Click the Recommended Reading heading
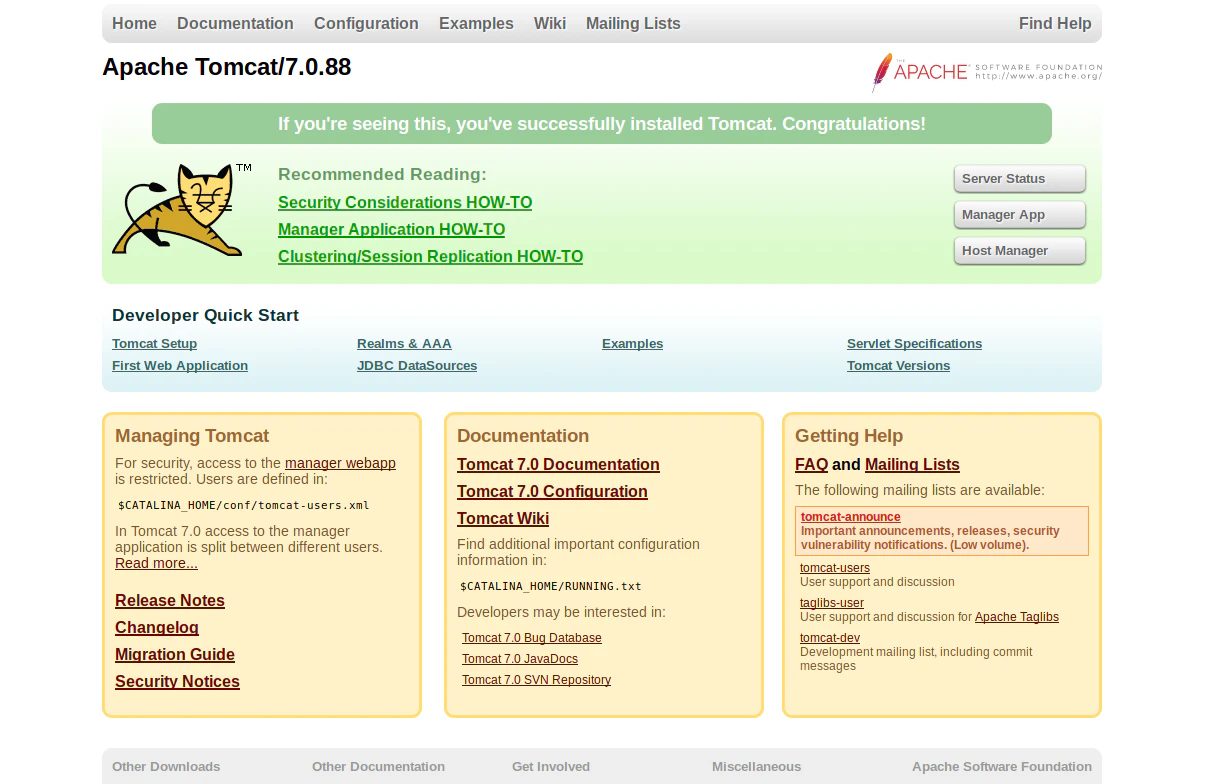This screenshot has width=1217, height=784. tap(382, 174)
